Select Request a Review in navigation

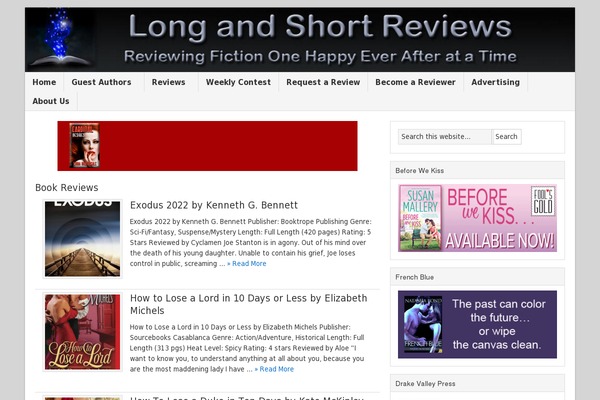(x=323, y=82)
